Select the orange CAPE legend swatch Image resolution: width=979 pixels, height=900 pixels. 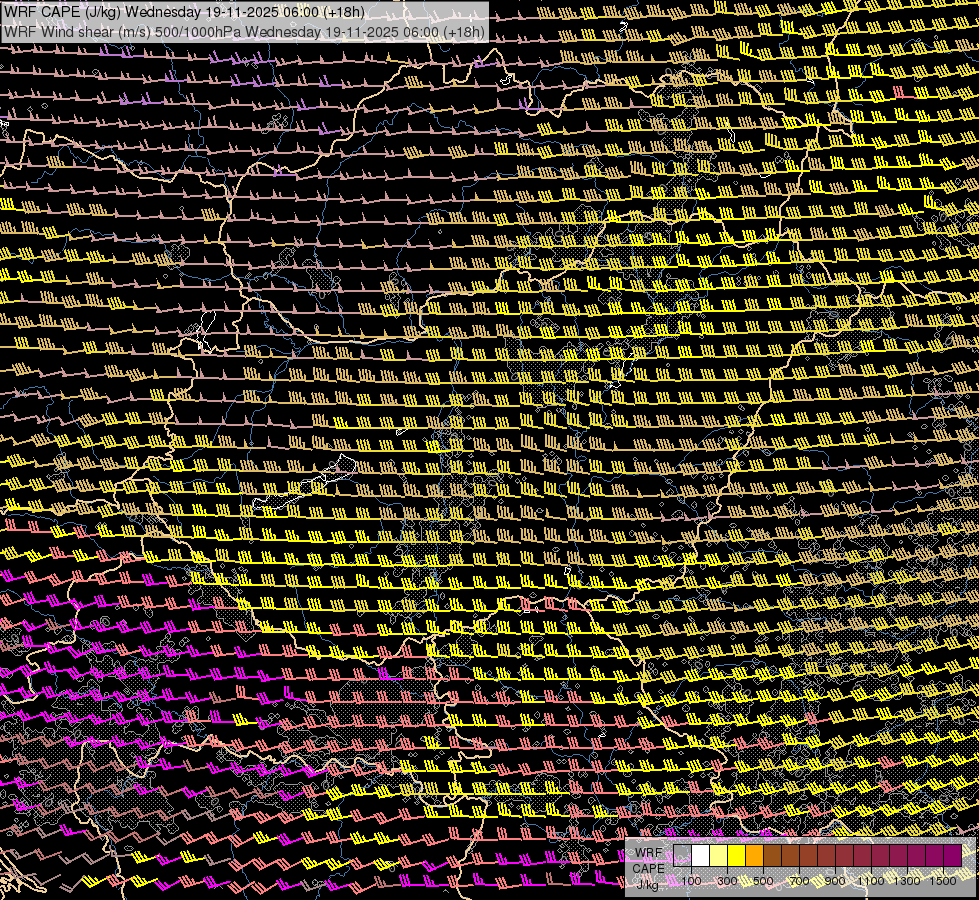(754, 855)
